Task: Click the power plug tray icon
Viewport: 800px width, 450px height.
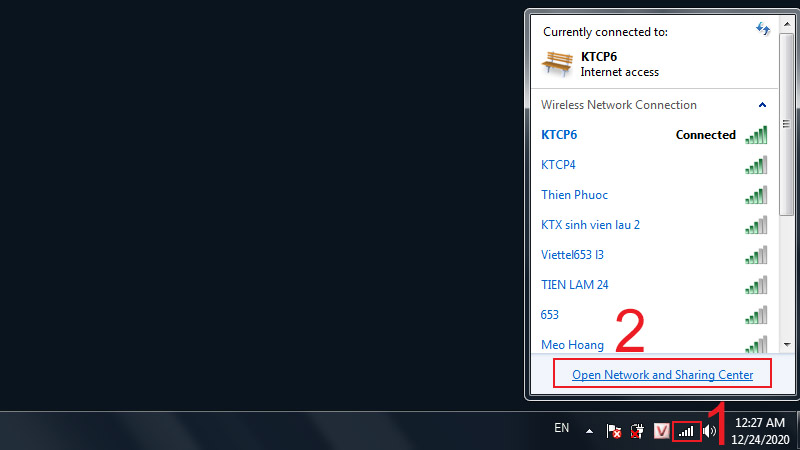Action: click(637, 431)
